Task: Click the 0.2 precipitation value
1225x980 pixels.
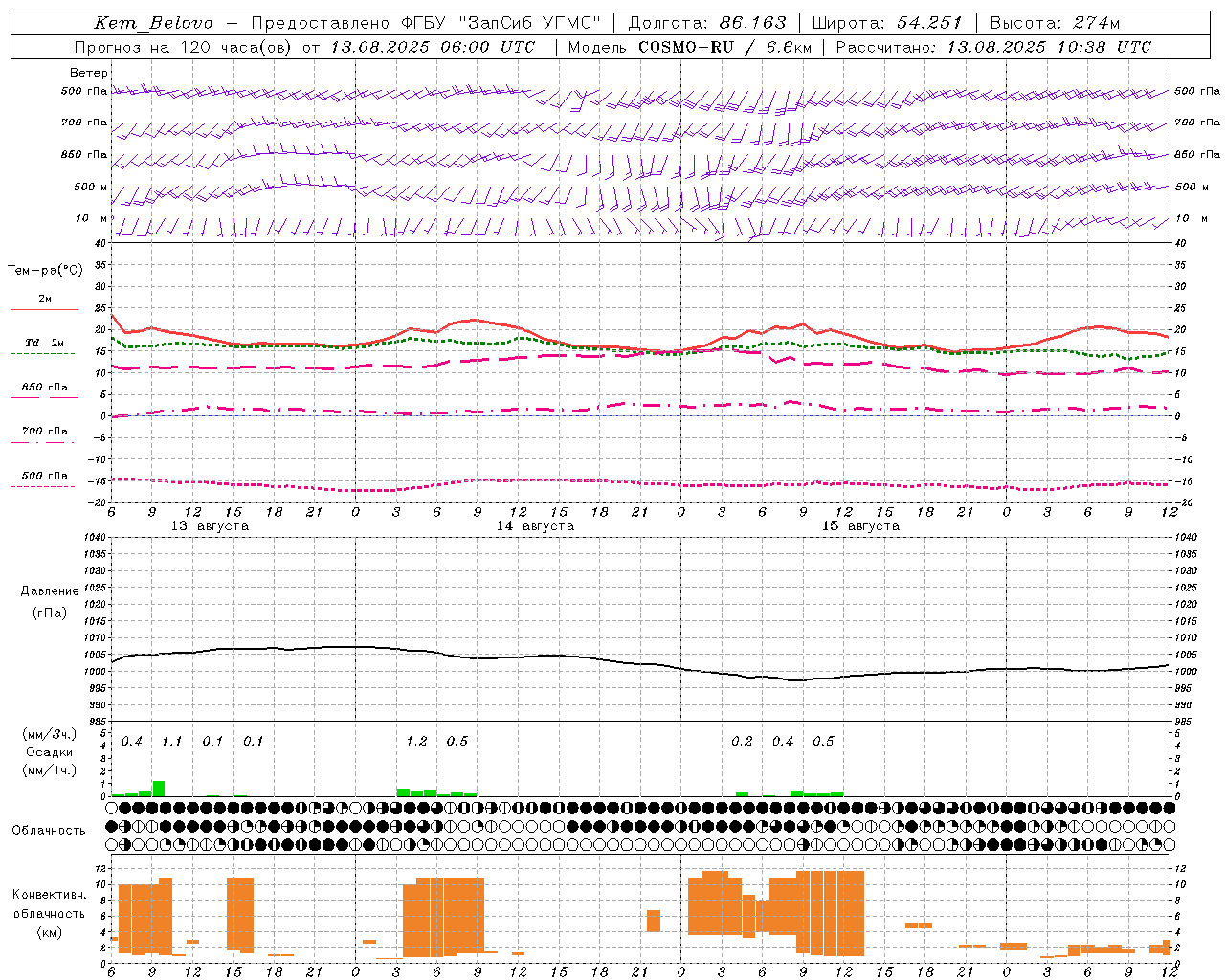Action: (742, 742)
